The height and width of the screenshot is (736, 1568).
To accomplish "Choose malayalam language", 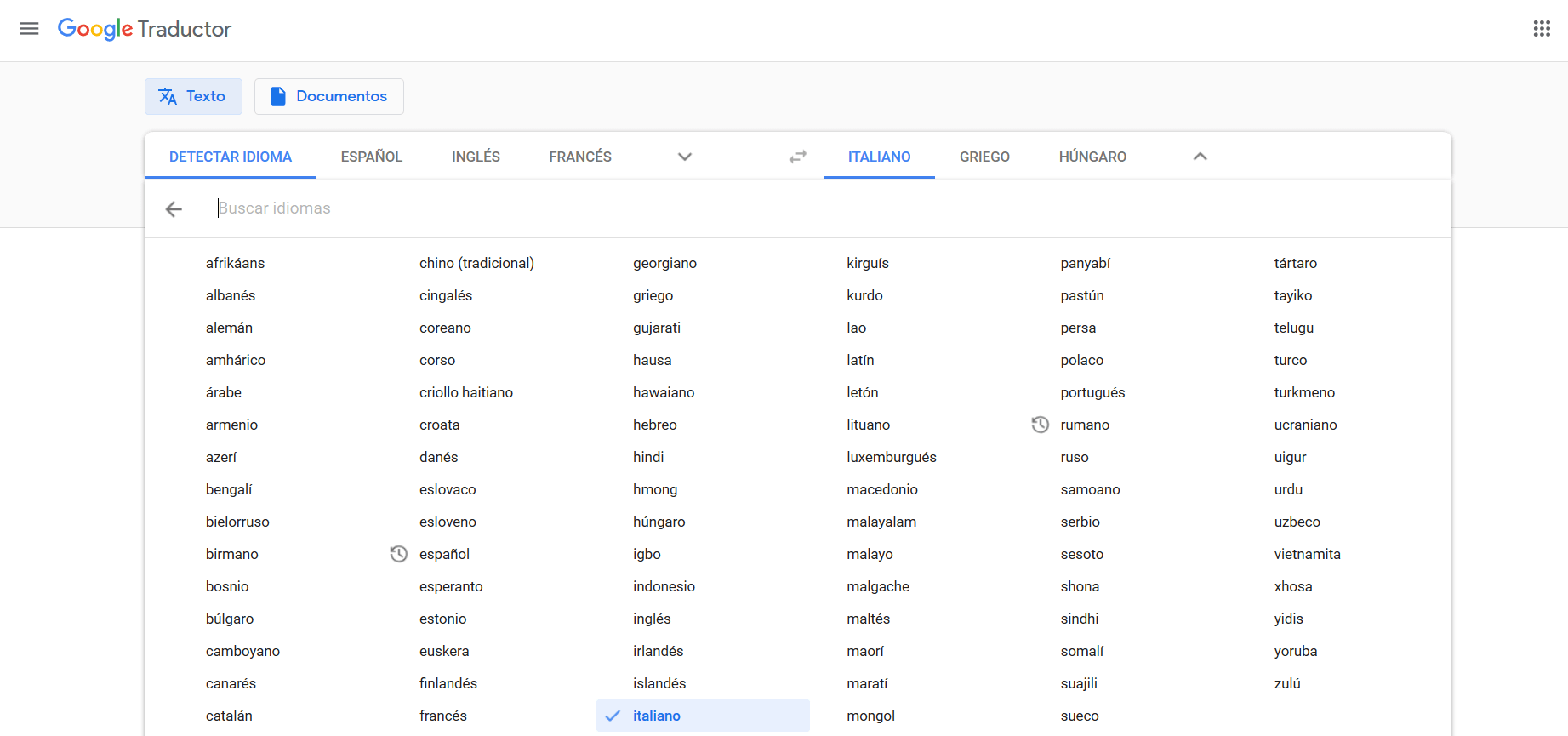I will [881, 522].
